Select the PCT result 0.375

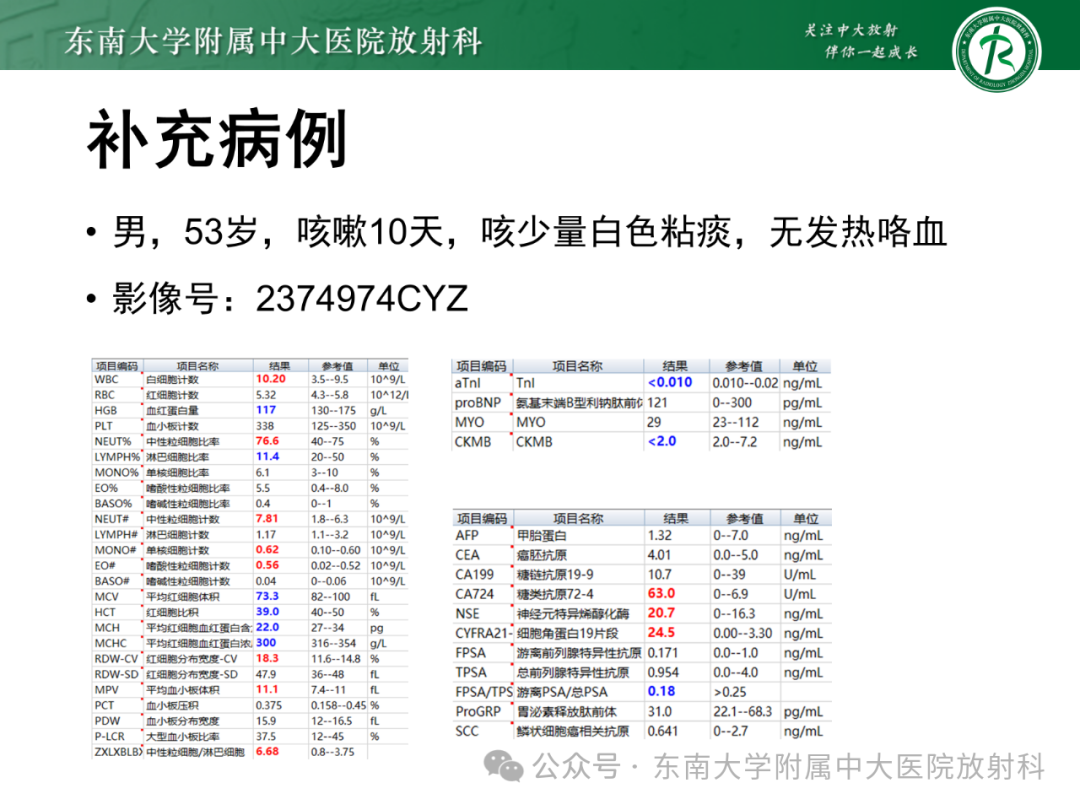pyautogui.click(x=269, y=705)
